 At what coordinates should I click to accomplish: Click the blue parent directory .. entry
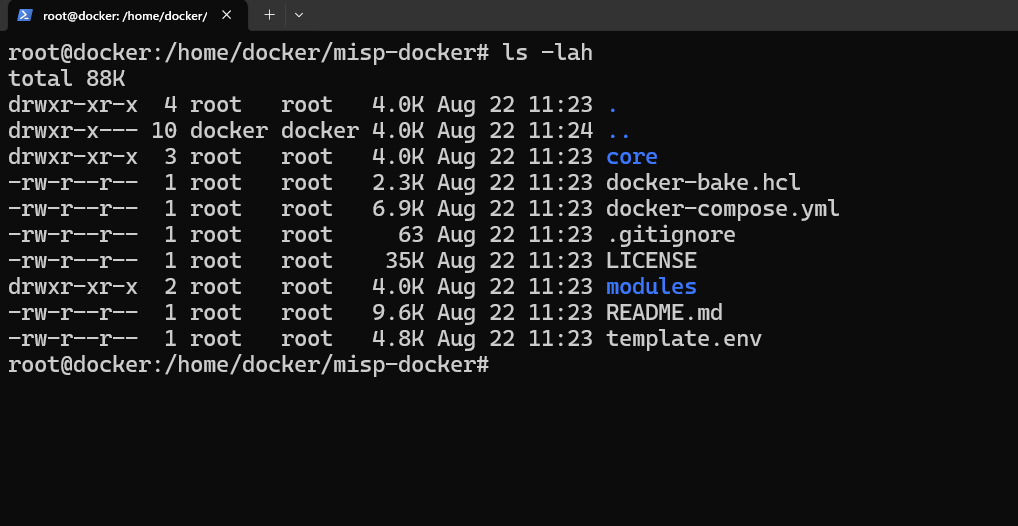tap(619, 133)
